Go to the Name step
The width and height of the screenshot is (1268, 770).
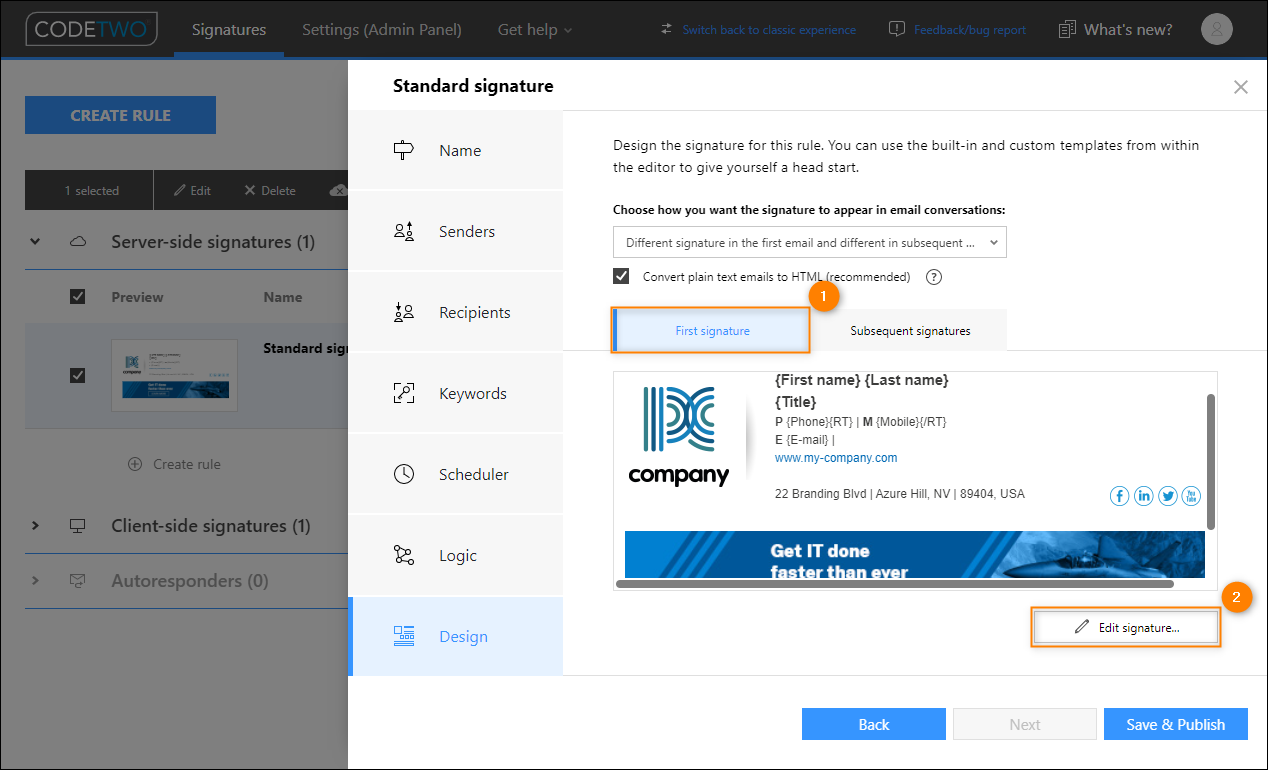(x=455, y=150)
